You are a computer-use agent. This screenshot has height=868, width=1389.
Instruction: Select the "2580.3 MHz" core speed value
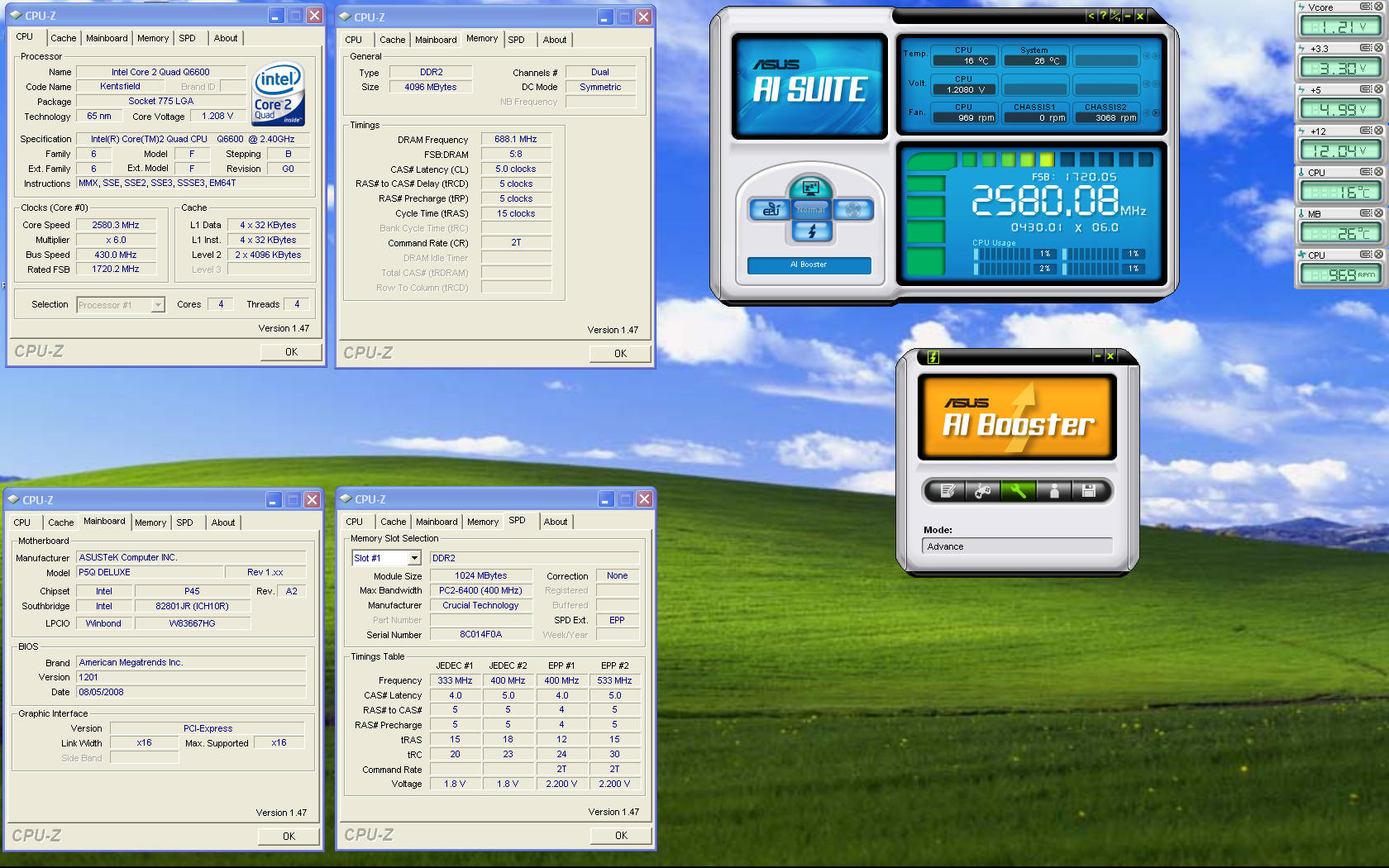tap(116, 225)
